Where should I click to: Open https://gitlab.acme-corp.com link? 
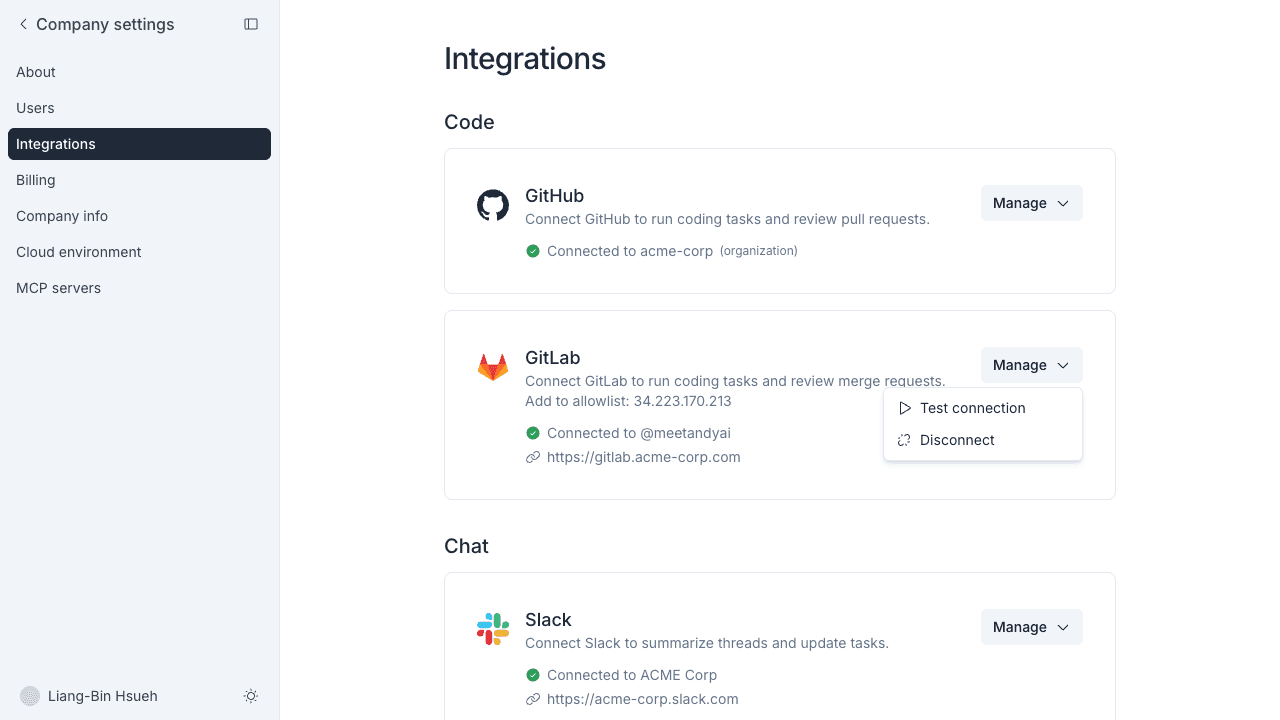click(644, 457)
